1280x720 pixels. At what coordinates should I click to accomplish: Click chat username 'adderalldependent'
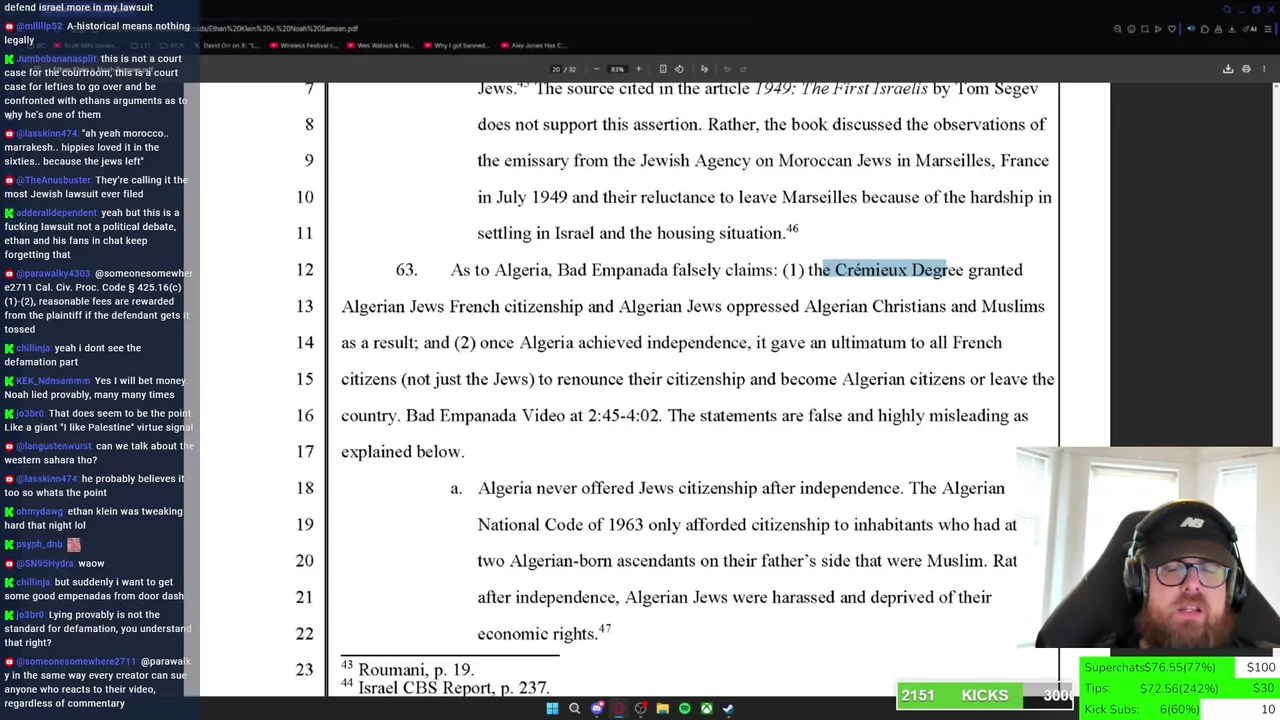pos(56,213)
